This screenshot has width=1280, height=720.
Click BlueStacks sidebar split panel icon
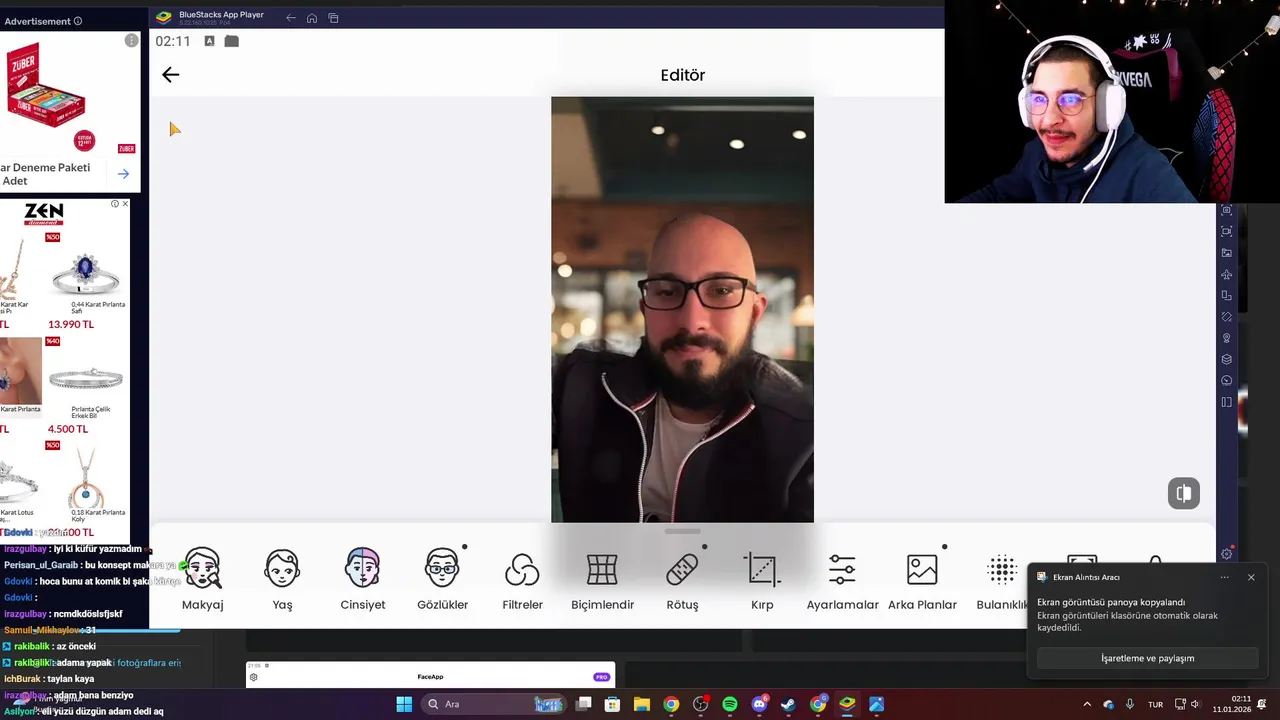tap(1227, 402)
